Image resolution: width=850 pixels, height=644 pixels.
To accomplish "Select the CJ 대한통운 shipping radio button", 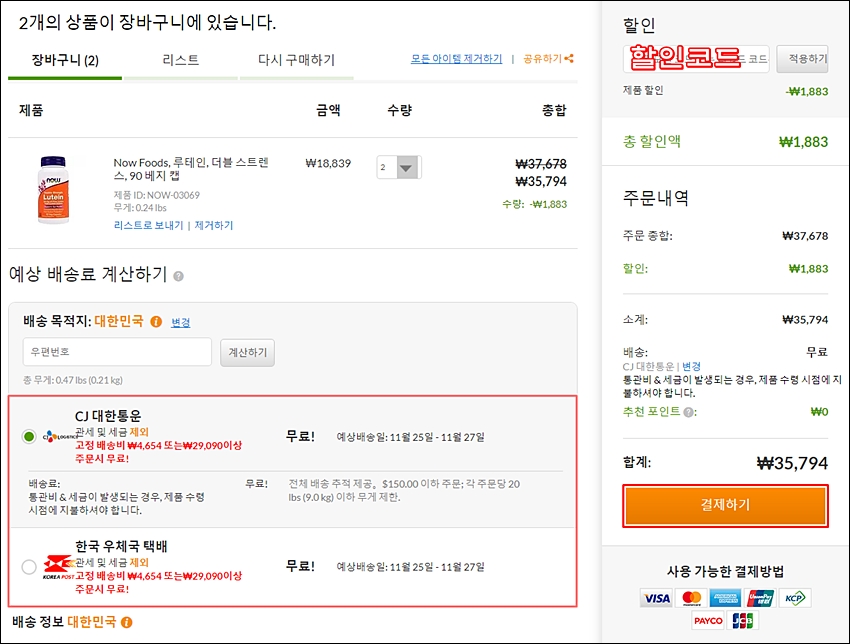I will [x=29, y=436].
